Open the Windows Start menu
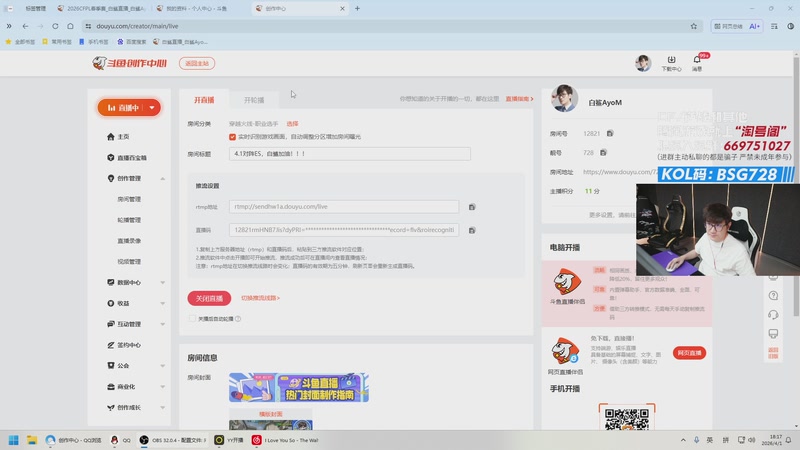Screen dimensions: 800x450 [x=14, y=440]
